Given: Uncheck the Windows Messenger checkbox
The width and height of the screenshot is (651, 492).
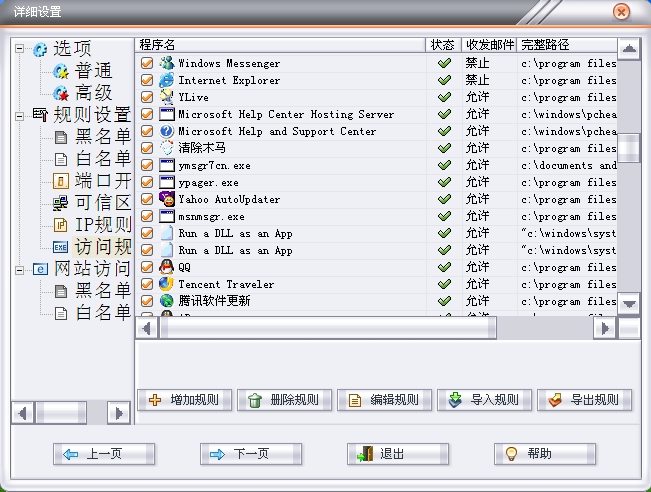Looking at the screenshot, I should [147, 63].
